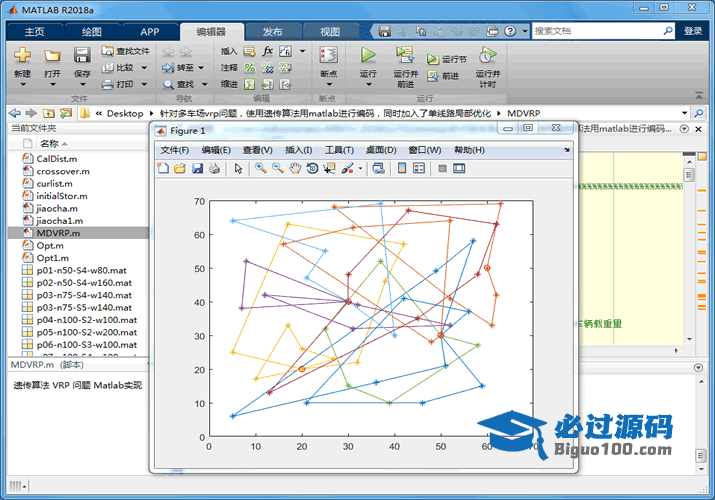
Task: Open Figure 1 Tools (工具) menu
Action: click(339, 150)
